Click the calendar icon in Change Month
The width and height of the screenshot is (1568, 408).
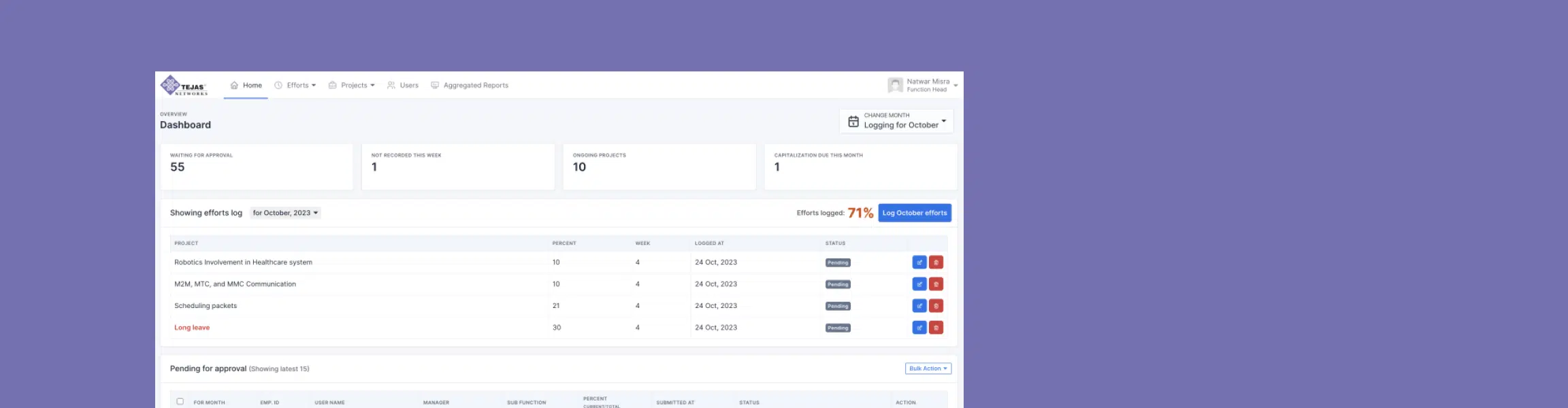pyautogui.click(x=853, y=122)
